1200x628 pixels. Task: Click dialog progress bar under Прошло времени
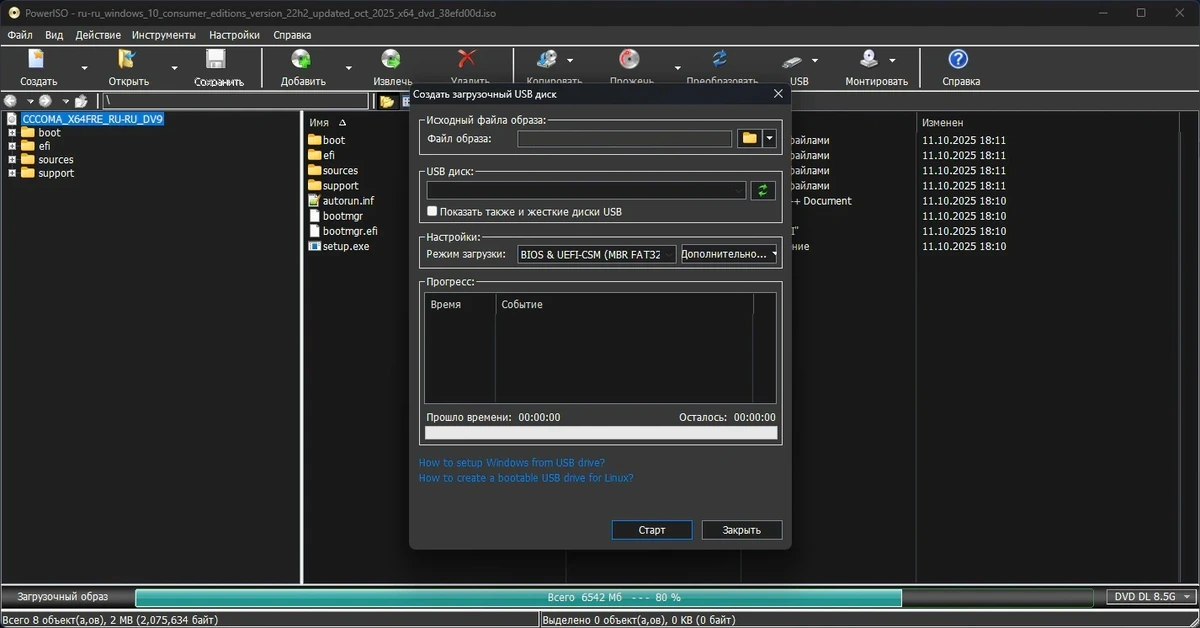pos(601,433)
